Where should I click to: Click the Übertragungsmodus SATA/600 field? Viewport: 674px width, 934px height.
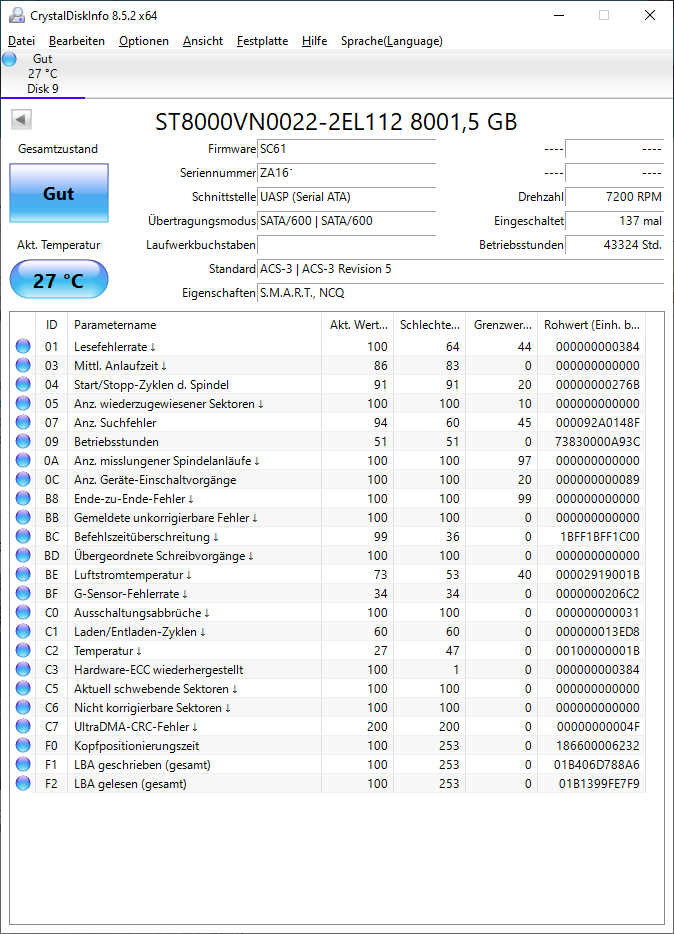347,220
